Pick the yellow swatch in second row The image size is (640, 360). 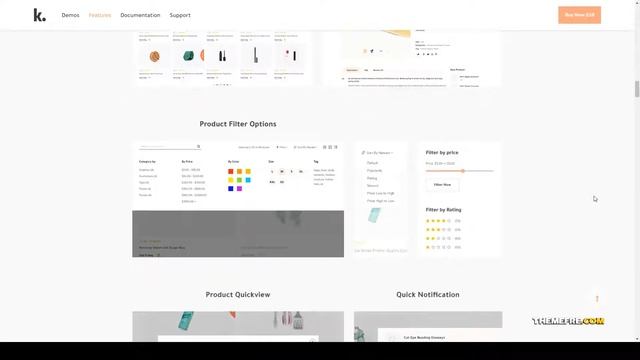(x=231, y=180)
